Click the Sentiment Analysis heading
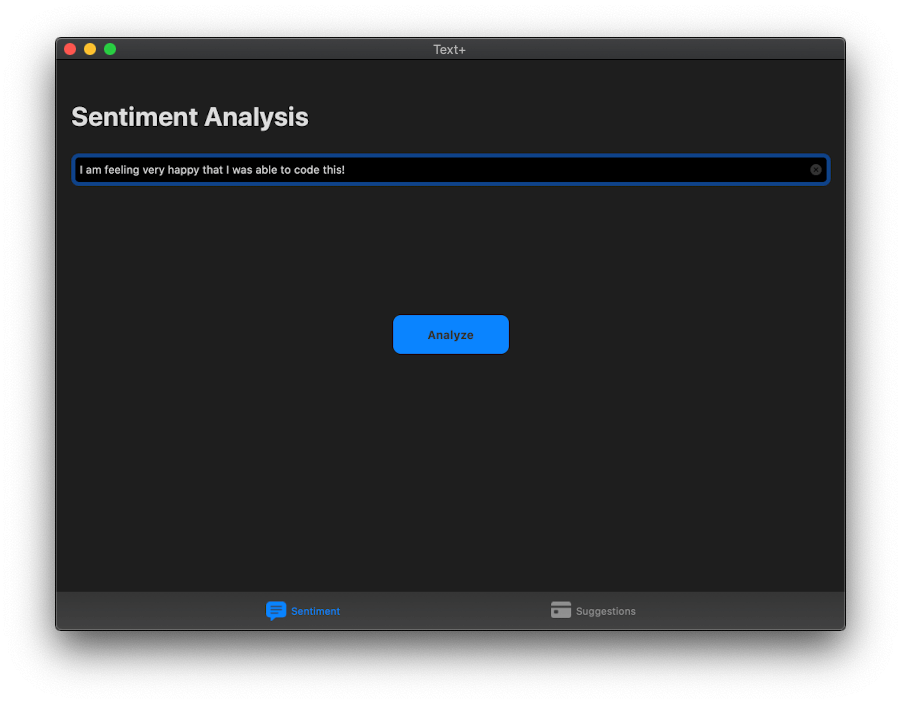 coord(190,117)
